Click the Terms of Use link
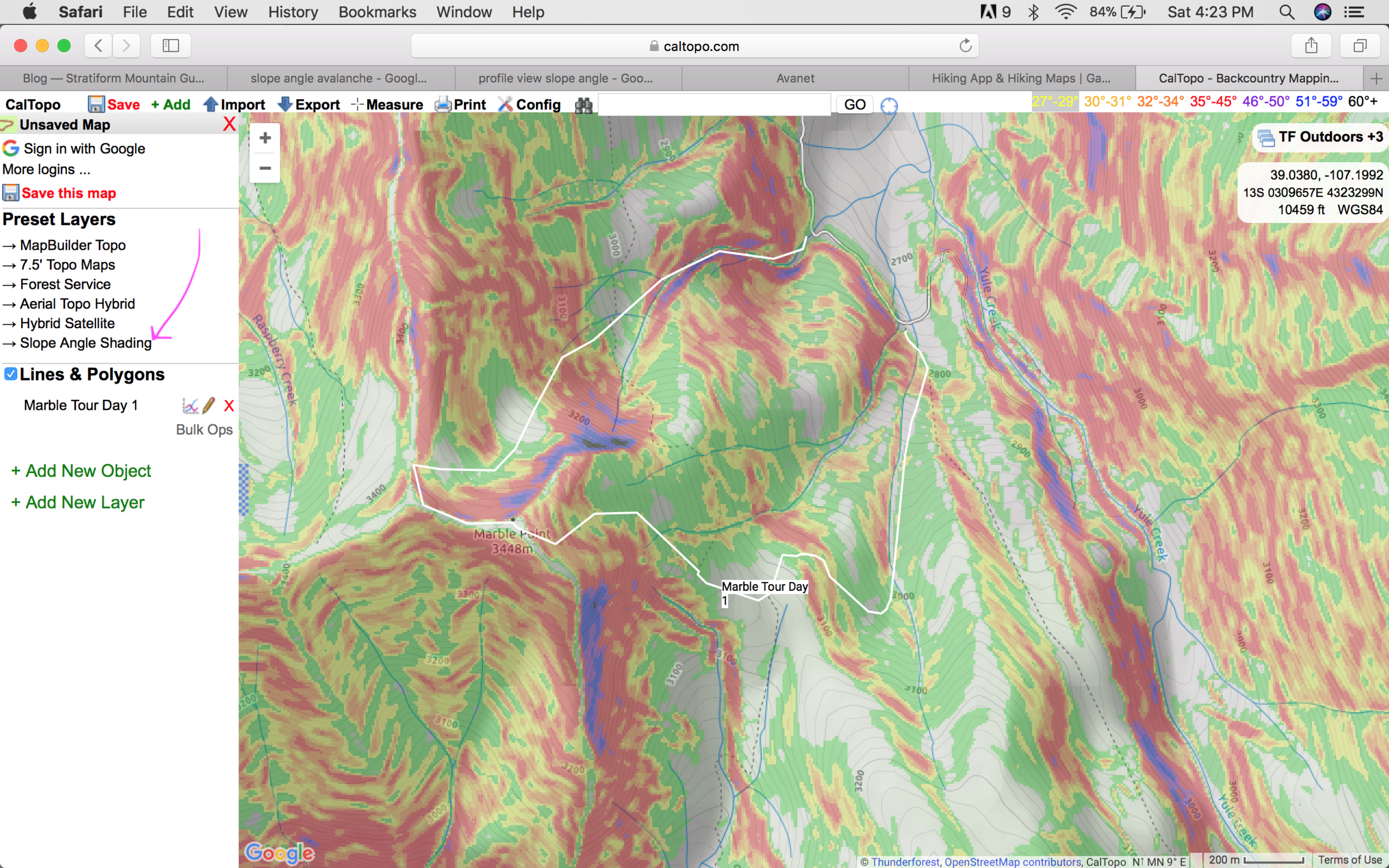This screenshot has width=1389, height=868. pos(1350,860)
